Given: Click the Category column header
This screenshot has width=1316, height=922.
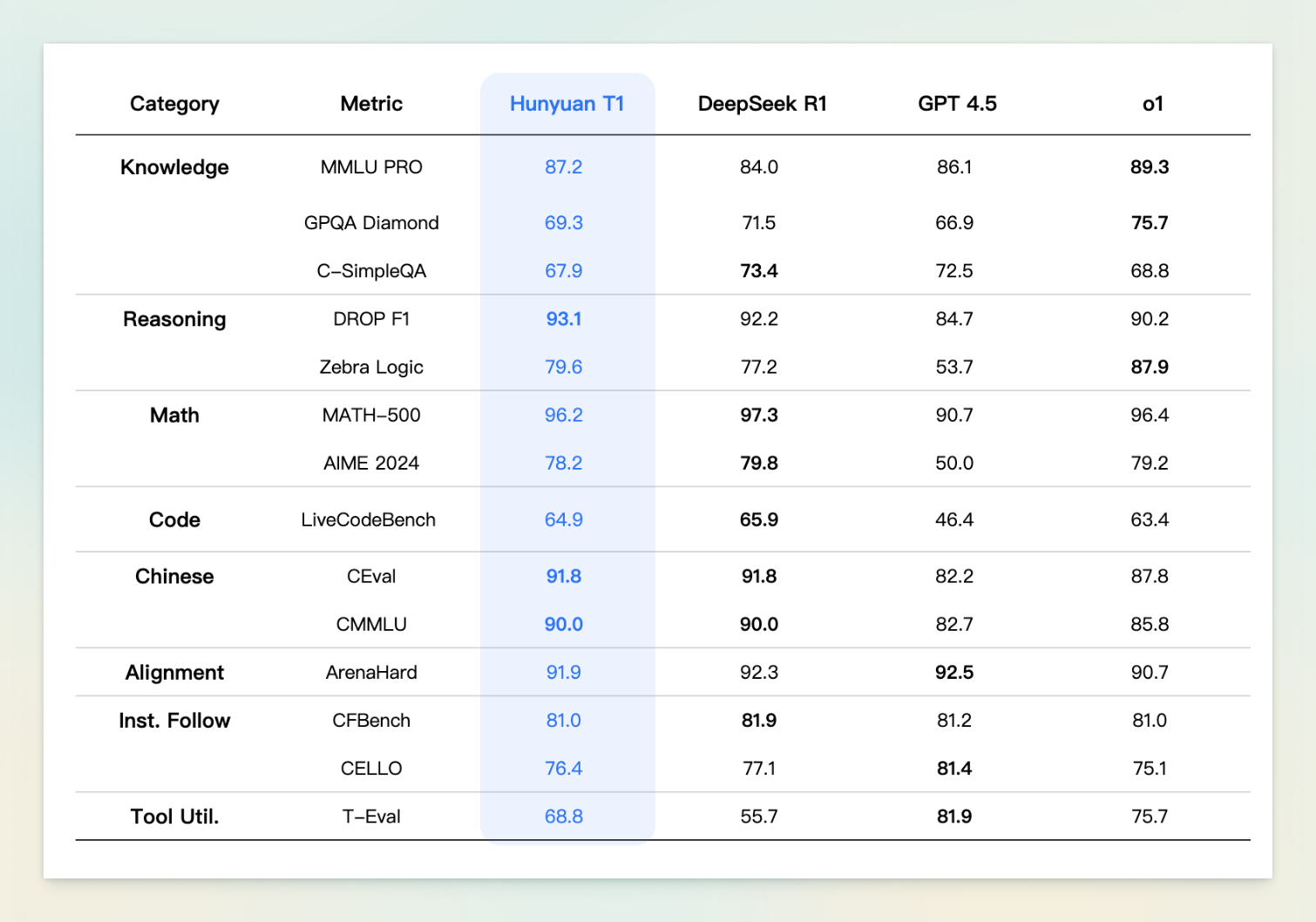Looking at the screenshot, I should [174, 104].
